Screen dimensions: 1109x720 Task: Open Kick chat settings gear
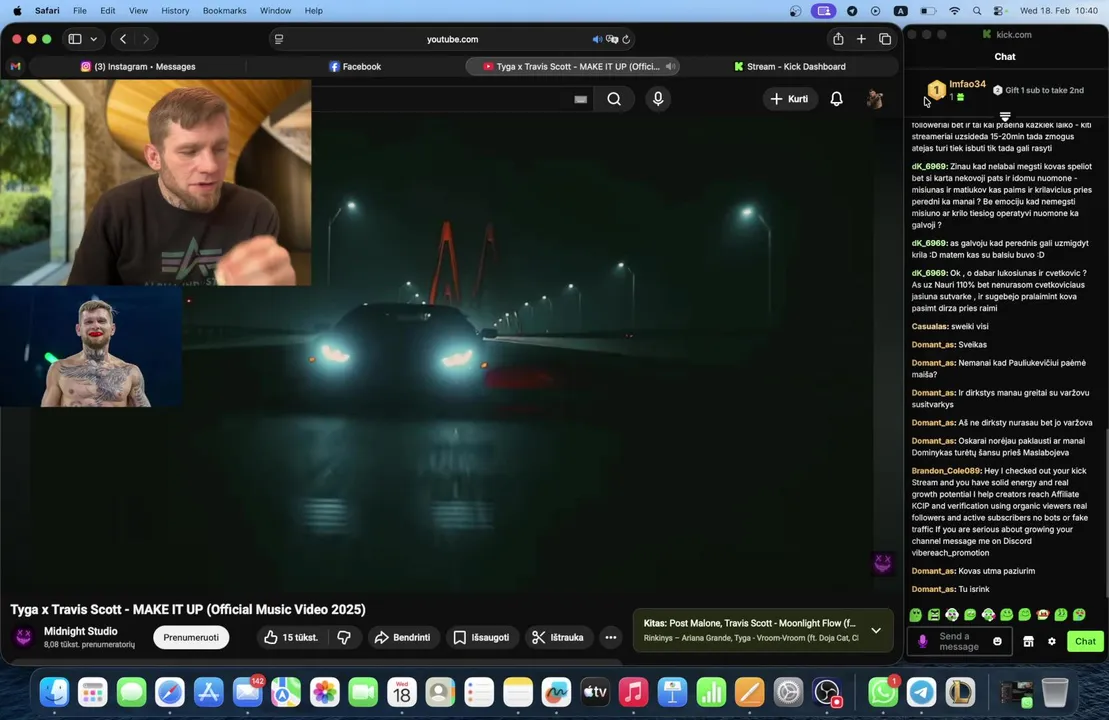[x=1052, y=641]
